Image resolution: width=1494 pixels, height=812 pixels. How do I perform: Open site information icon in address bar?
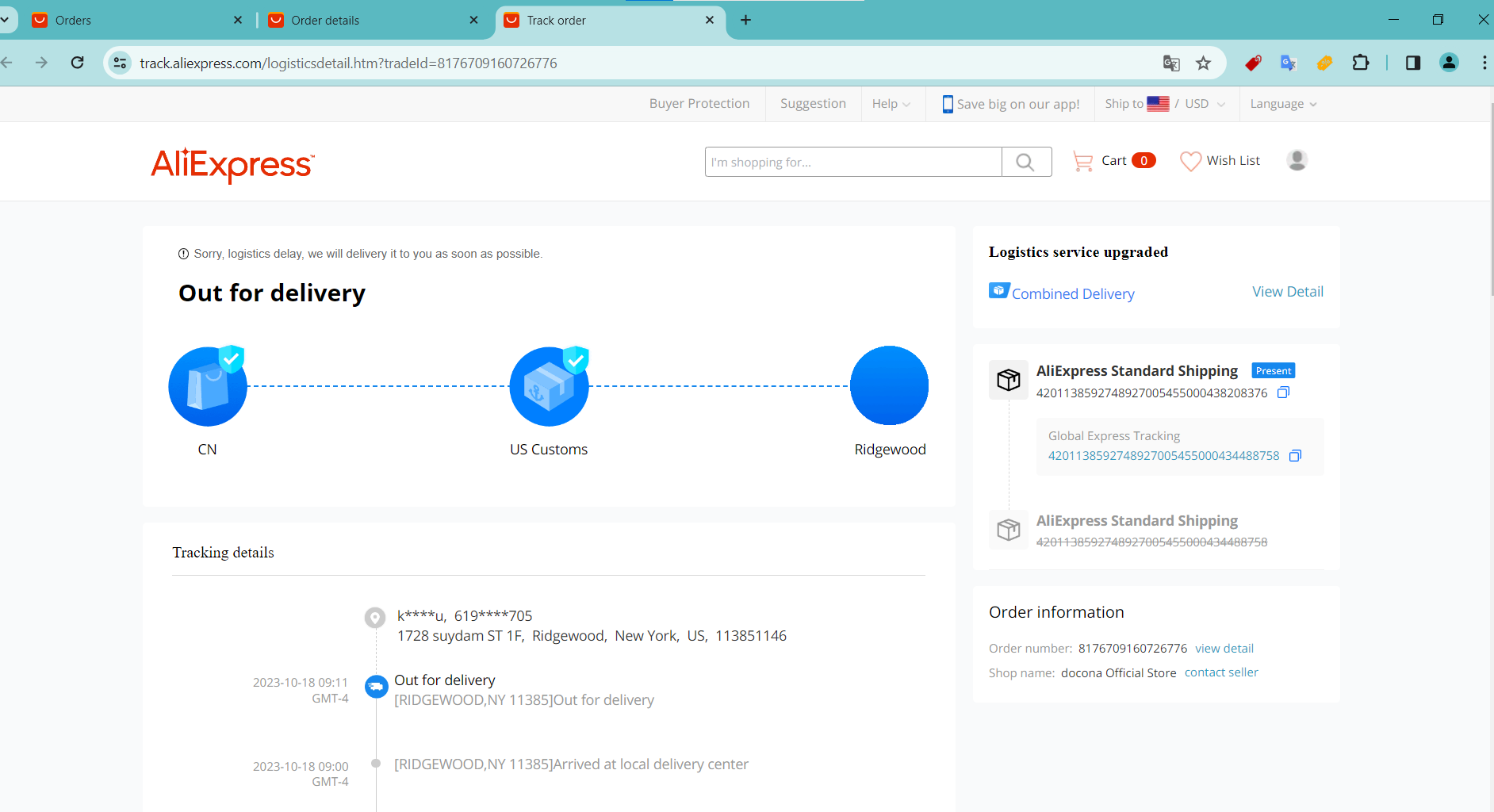(120, 63)
